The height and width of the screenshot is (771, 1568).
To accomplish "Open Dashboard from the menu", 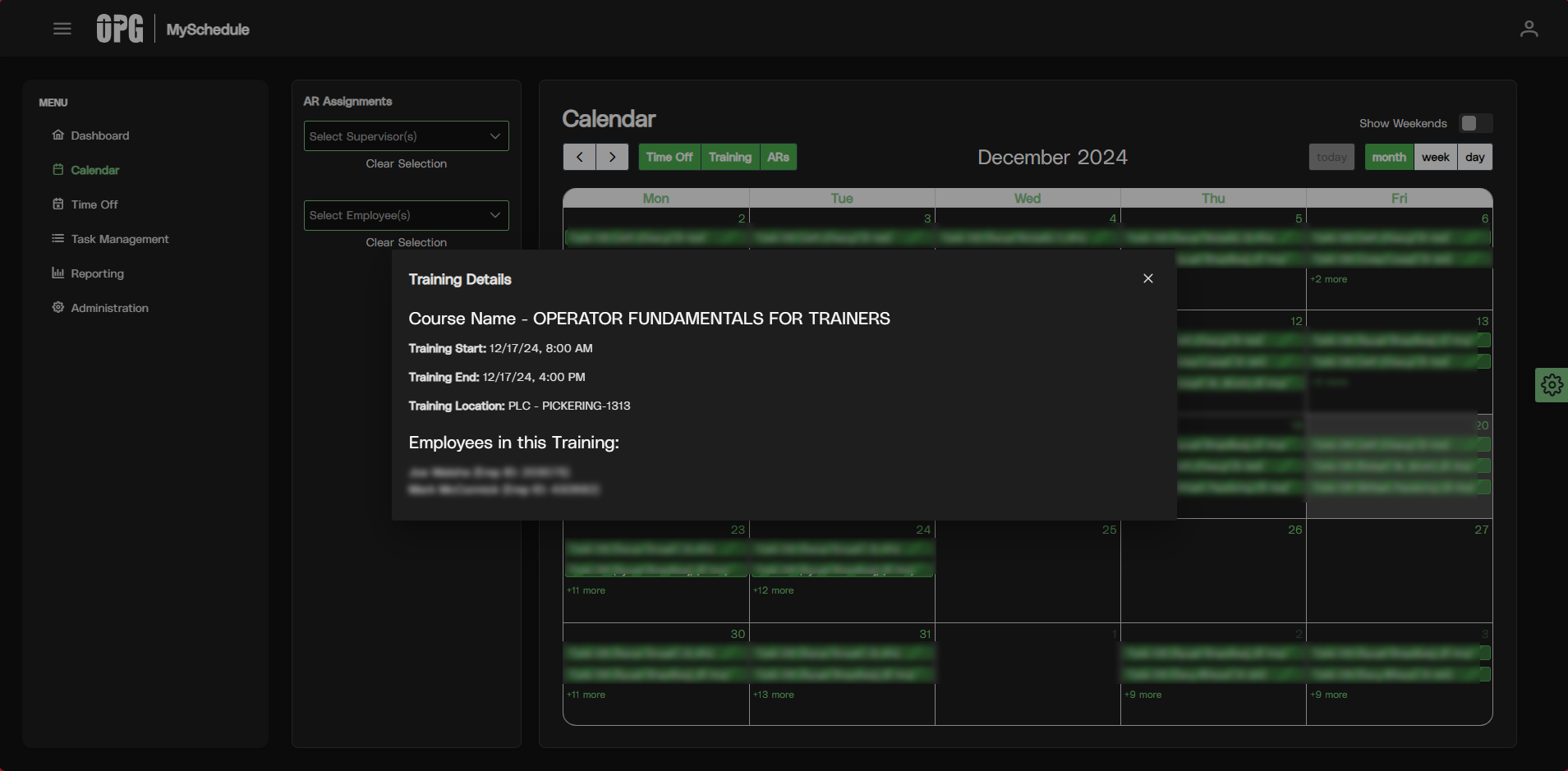I will (100, 135).
